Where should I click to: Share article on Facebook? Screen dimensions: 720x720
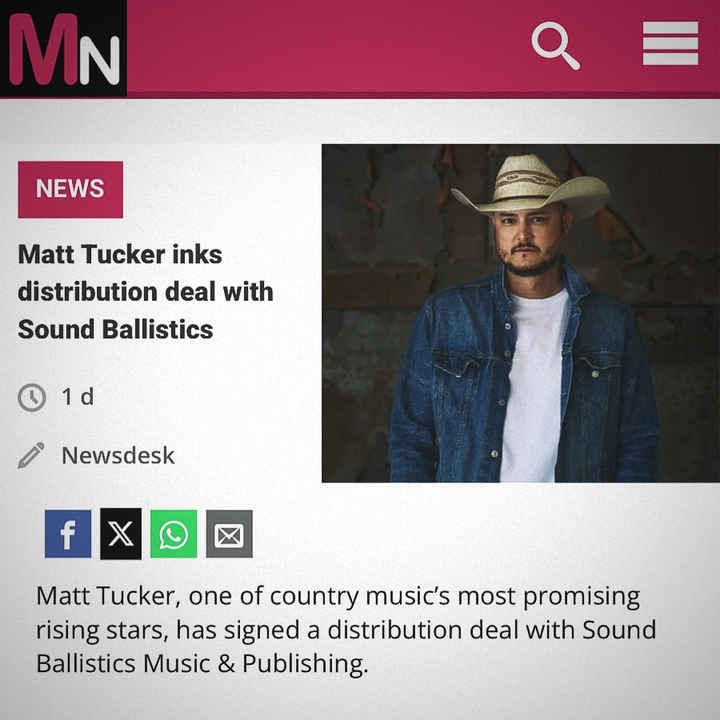click(x=68, y=534)
